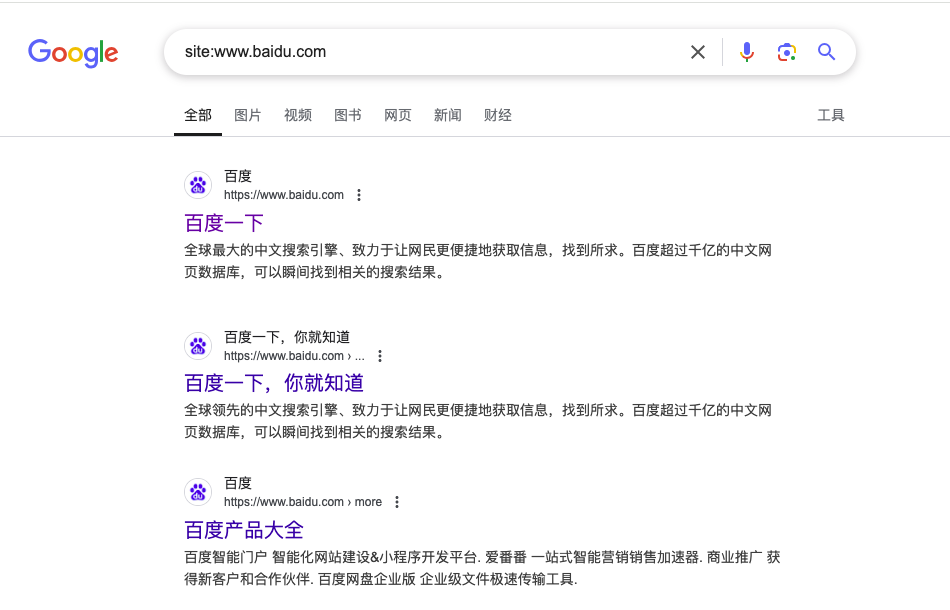Open three-dot menu for first Baidu result

359,195
